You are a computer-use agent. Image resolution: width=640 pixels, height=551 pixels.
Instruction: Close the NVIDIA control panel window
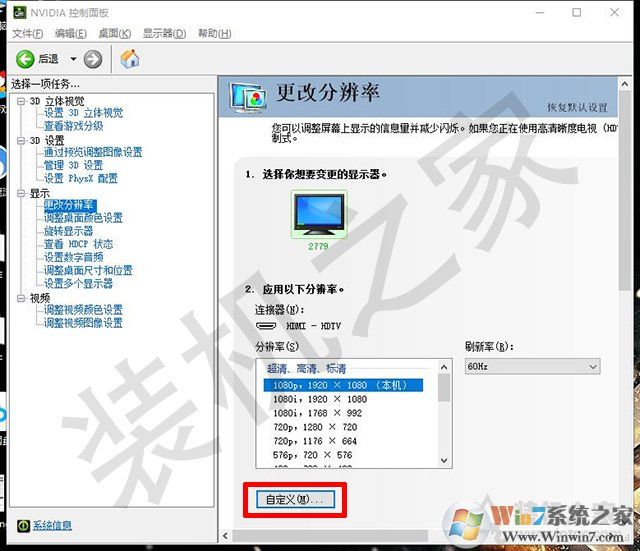614,13
